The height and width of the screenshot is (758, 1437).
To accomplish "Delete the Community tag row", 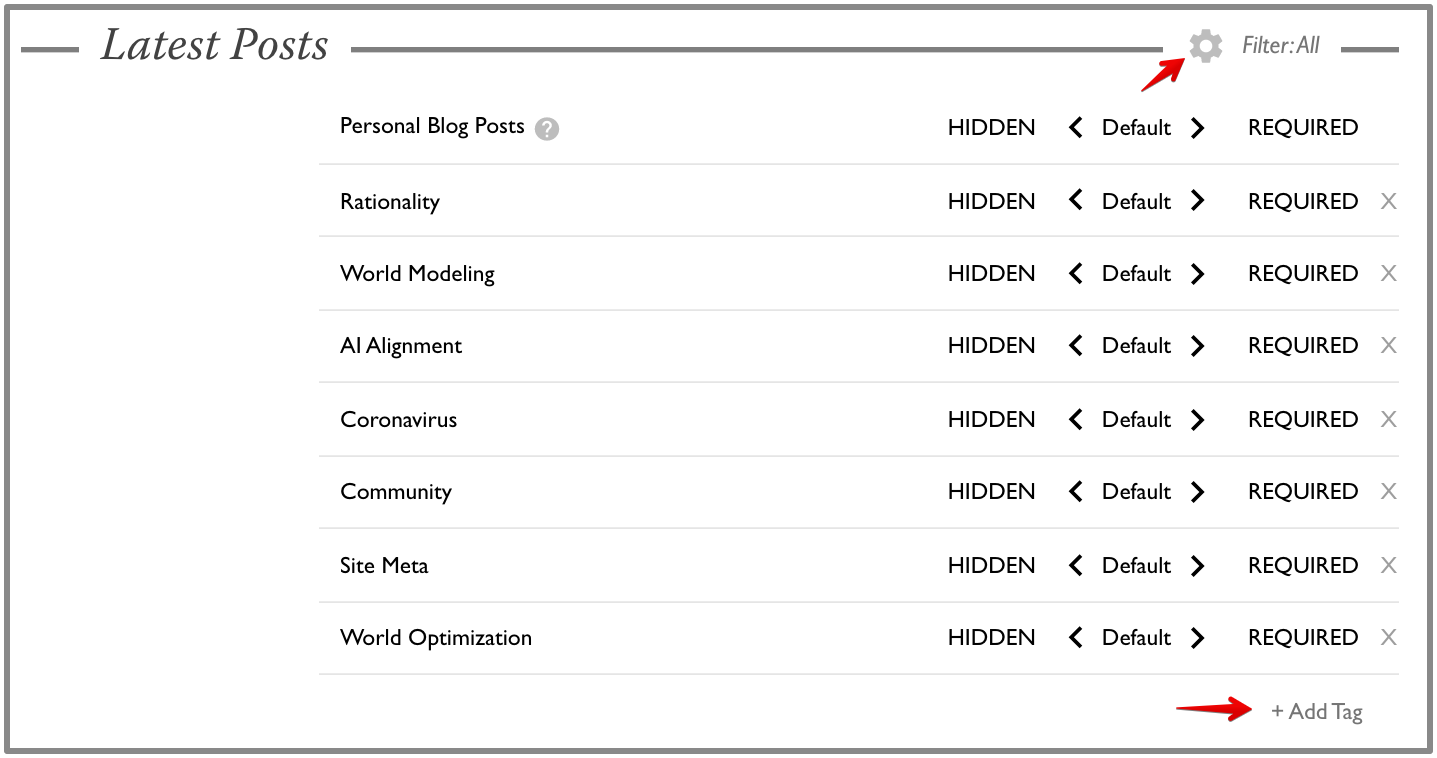I will [1388, 492].
